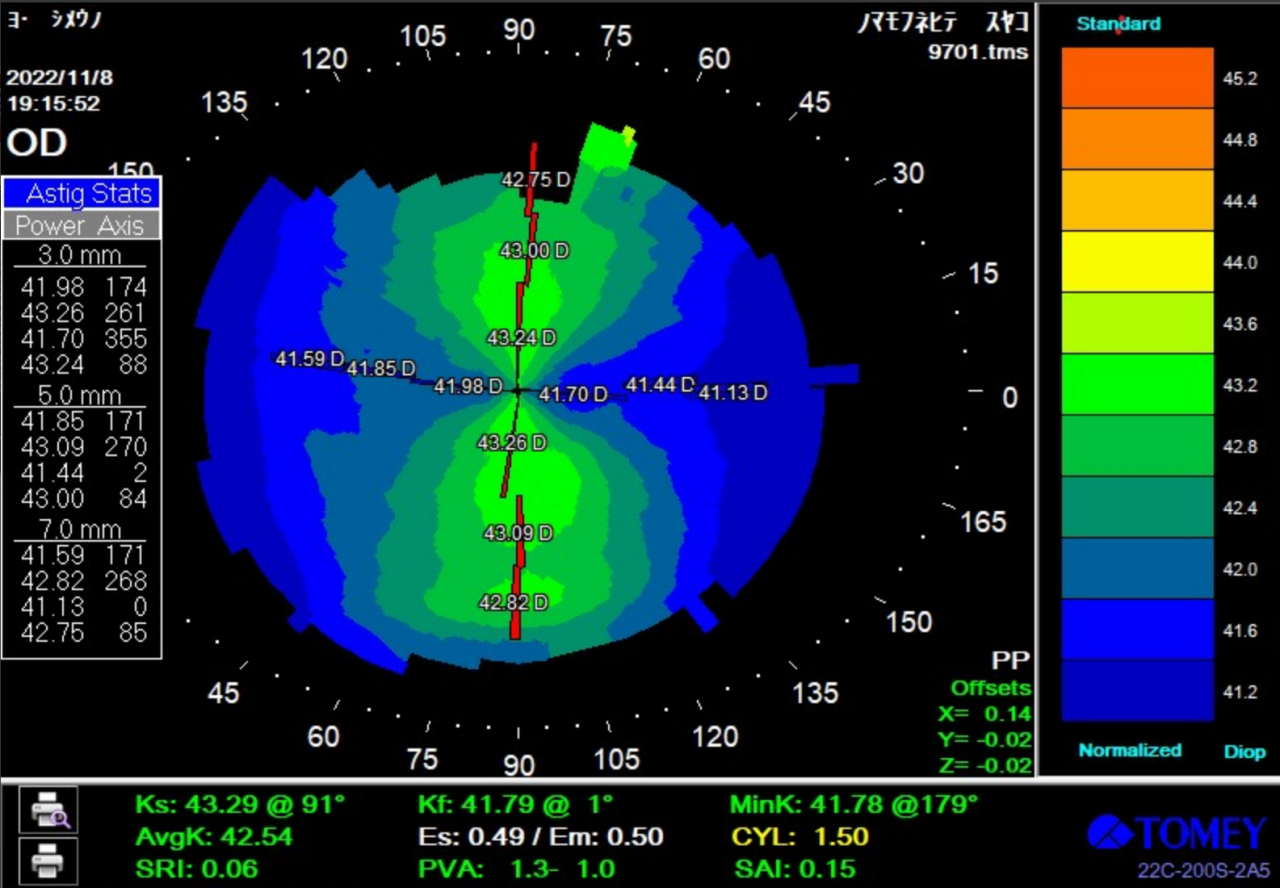Click the center cross of the cornea map

pos(517,390)
